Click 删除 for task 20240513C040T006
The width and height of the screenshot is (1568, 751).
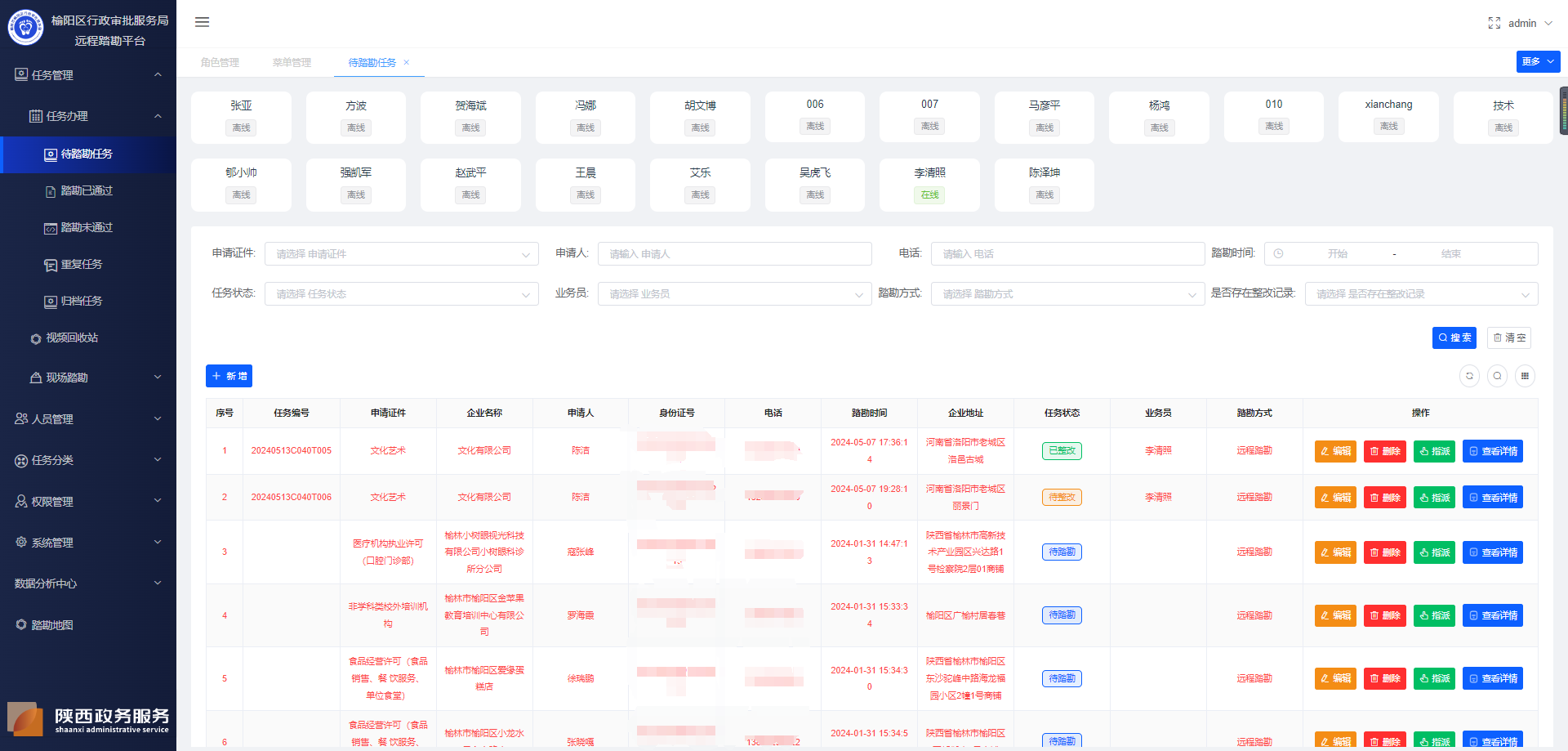(x=1385, y=498)
